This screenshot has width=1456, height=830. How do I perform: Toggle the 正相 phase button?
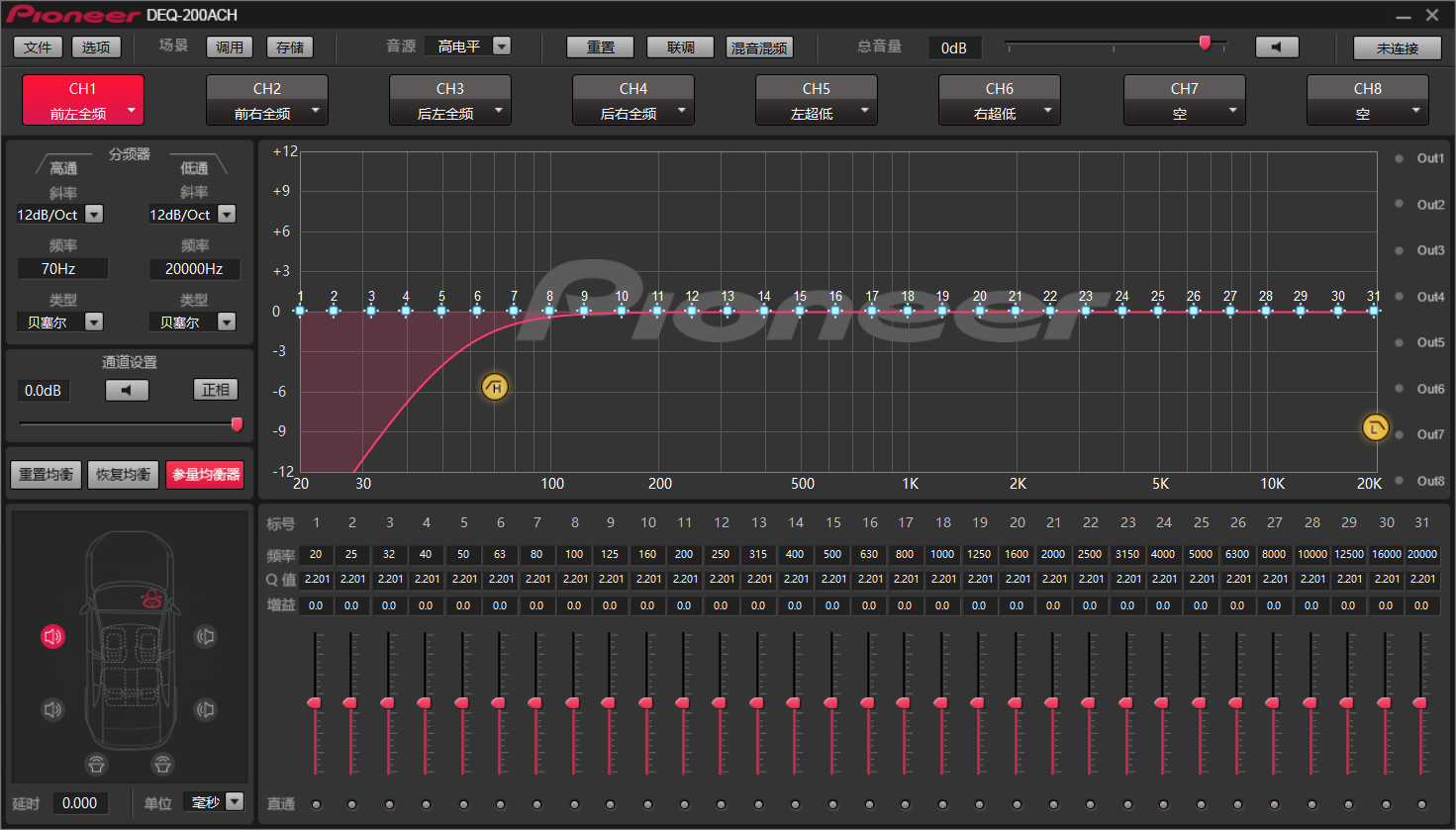tap(216, 390)
